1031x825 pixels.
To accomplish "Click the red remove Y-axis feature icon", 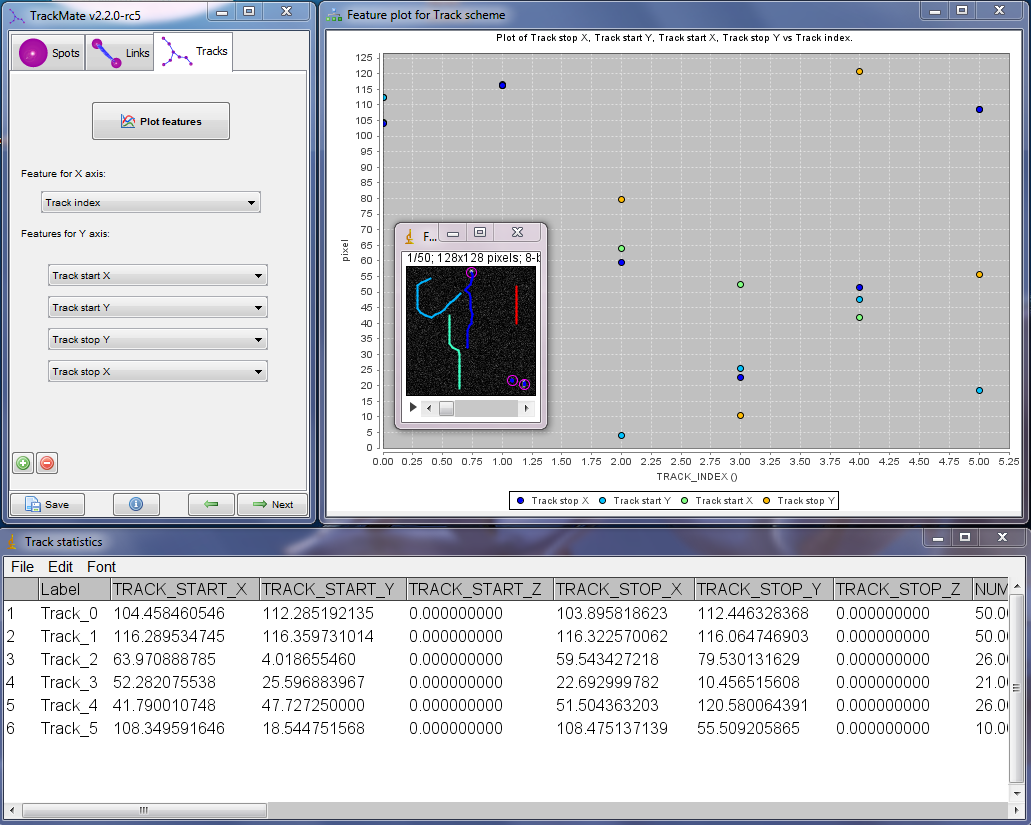I will [47, 463].
